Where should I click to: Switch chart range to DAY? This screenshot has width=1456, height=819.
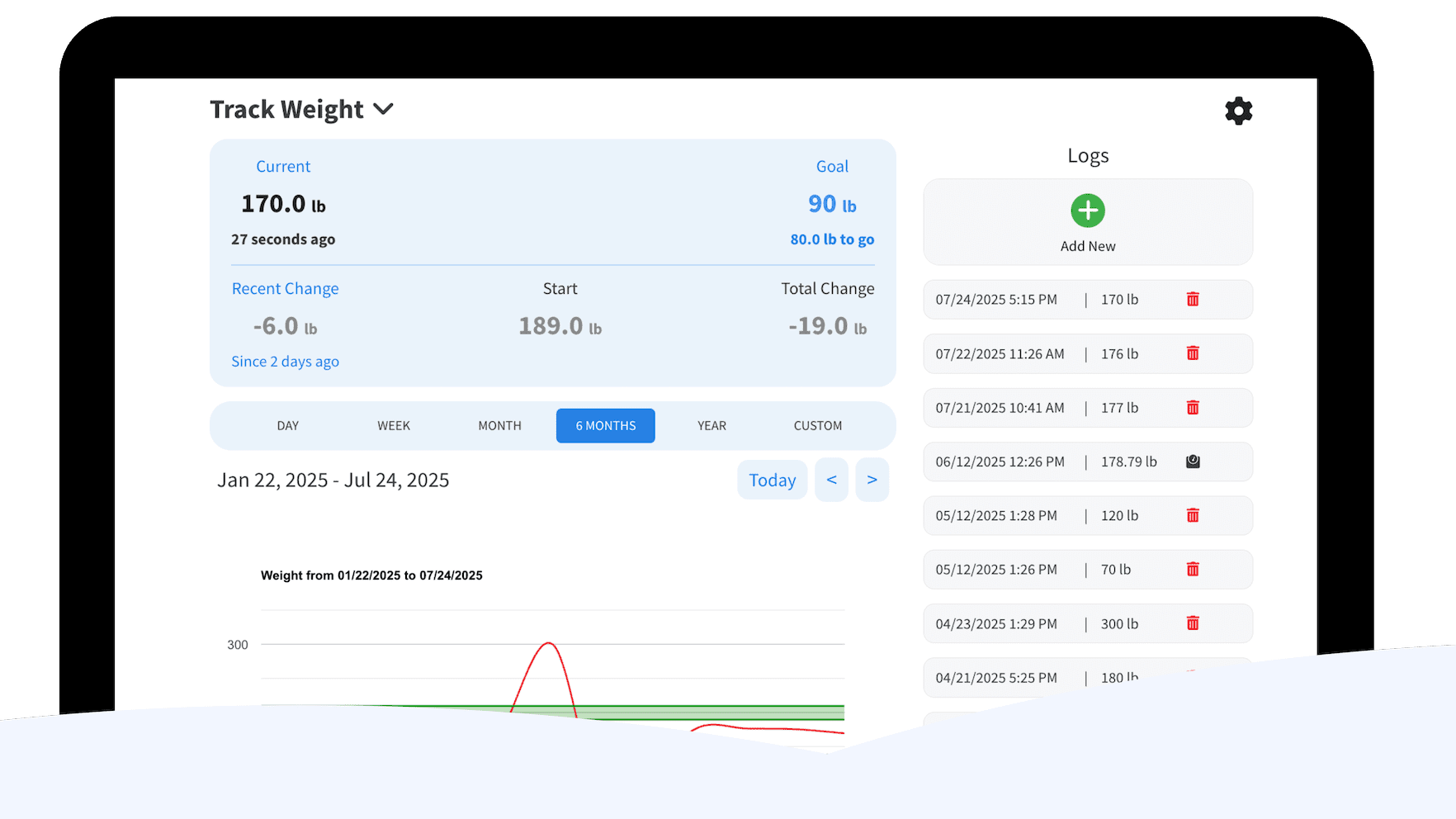point(288,426)
